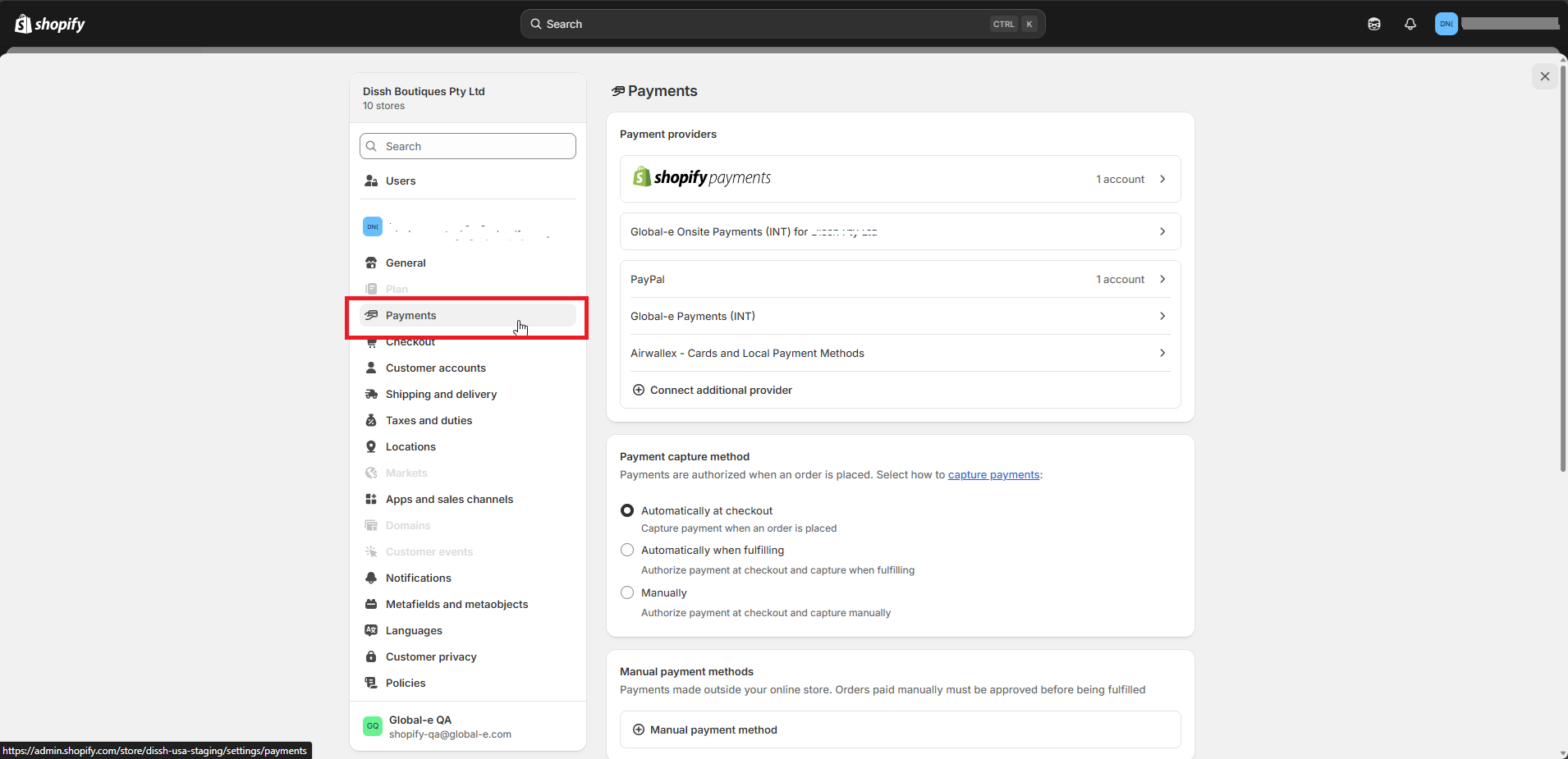Click the General storefront icon
The height and width of the screenshot is (759, 1568).
click(371, 263)
